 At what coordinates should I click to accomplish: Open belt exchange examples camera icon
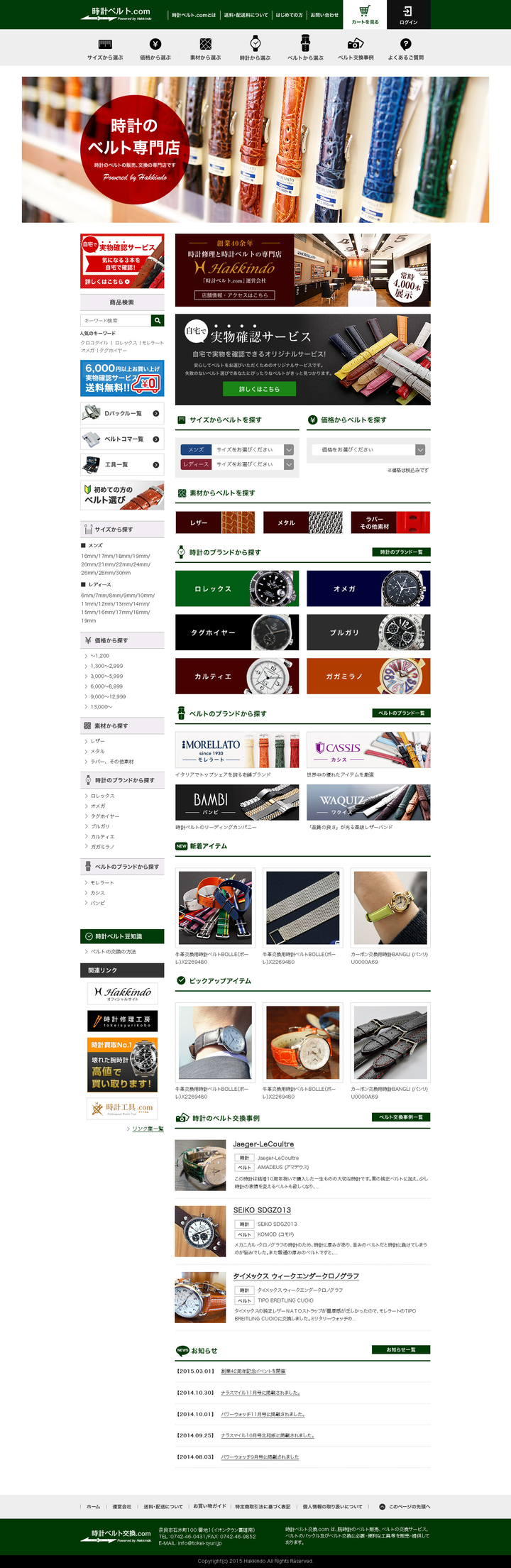click(356, 44)
